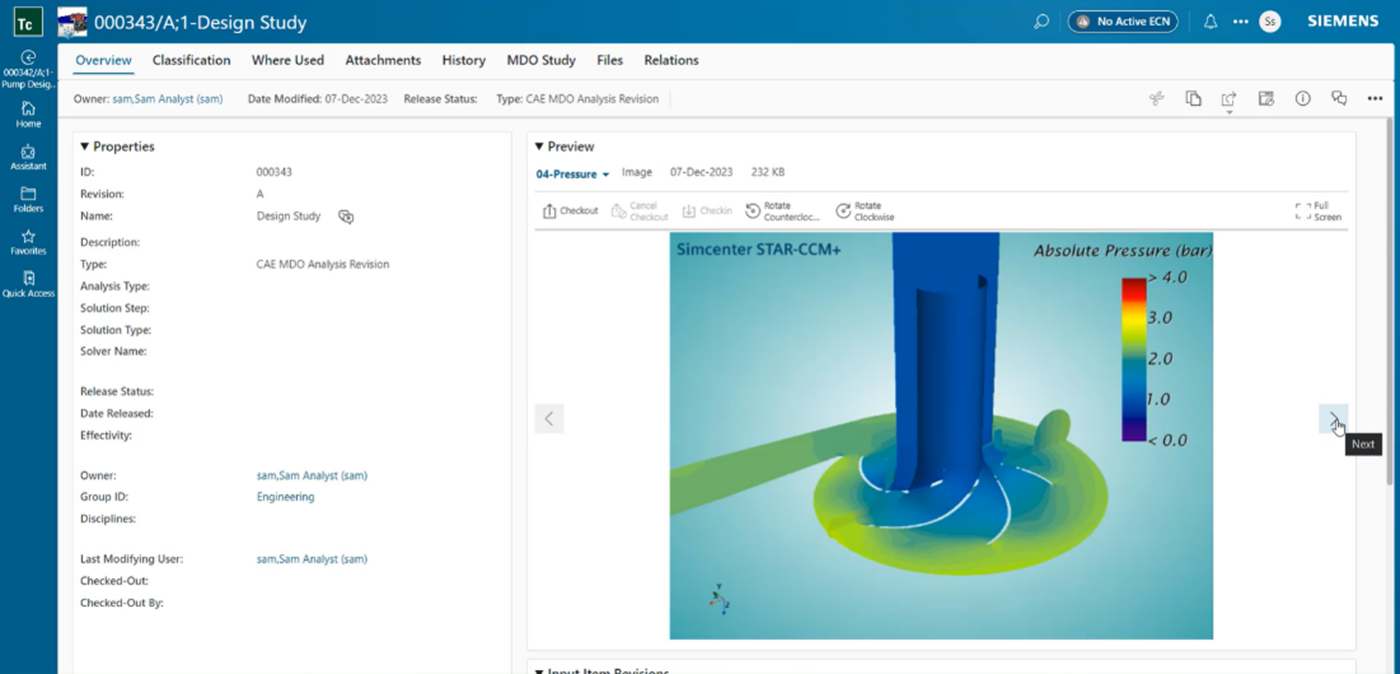Click the object information icon
The height and width of the screenshot is (674, 1400).
1302,98
